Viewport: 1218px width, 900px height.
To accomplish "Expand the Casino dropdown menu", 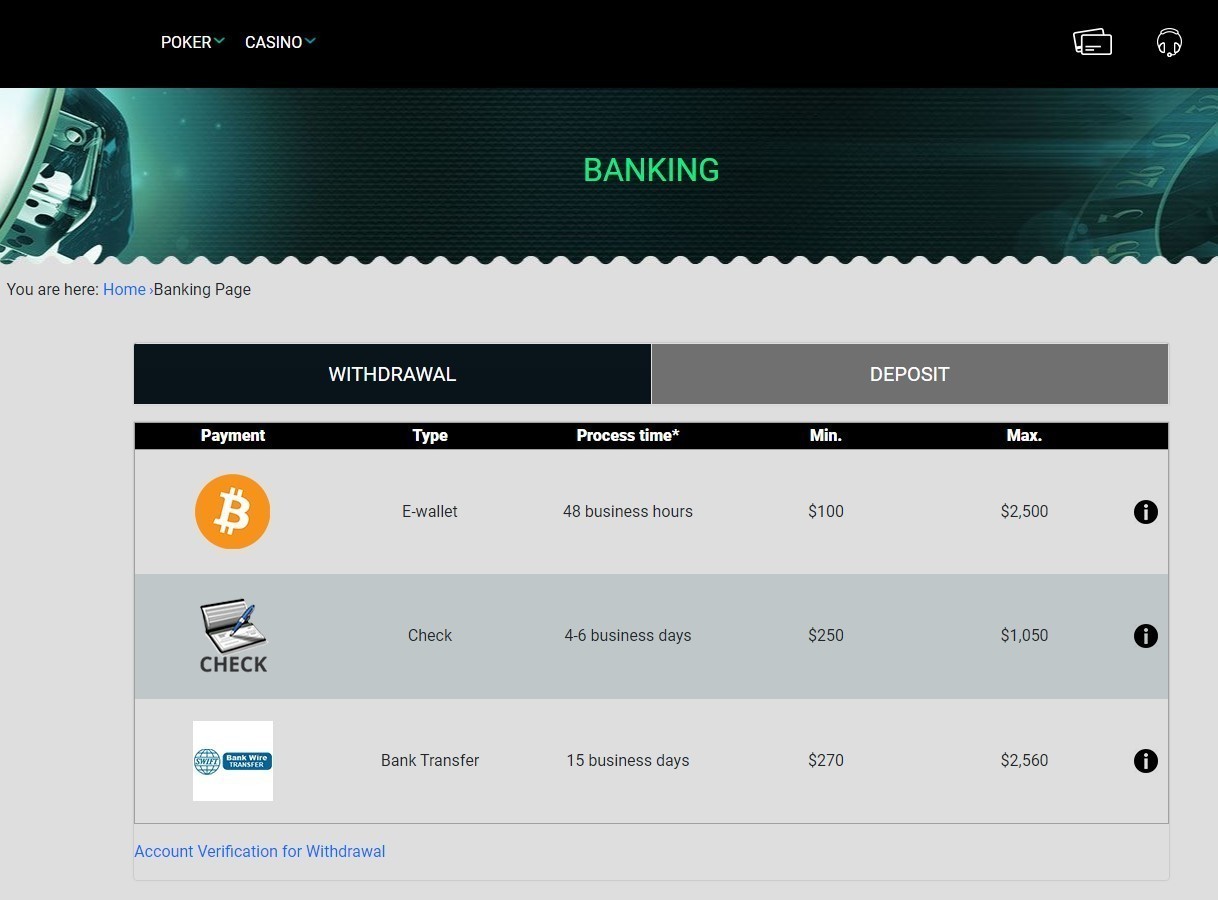I will point(279,42).
